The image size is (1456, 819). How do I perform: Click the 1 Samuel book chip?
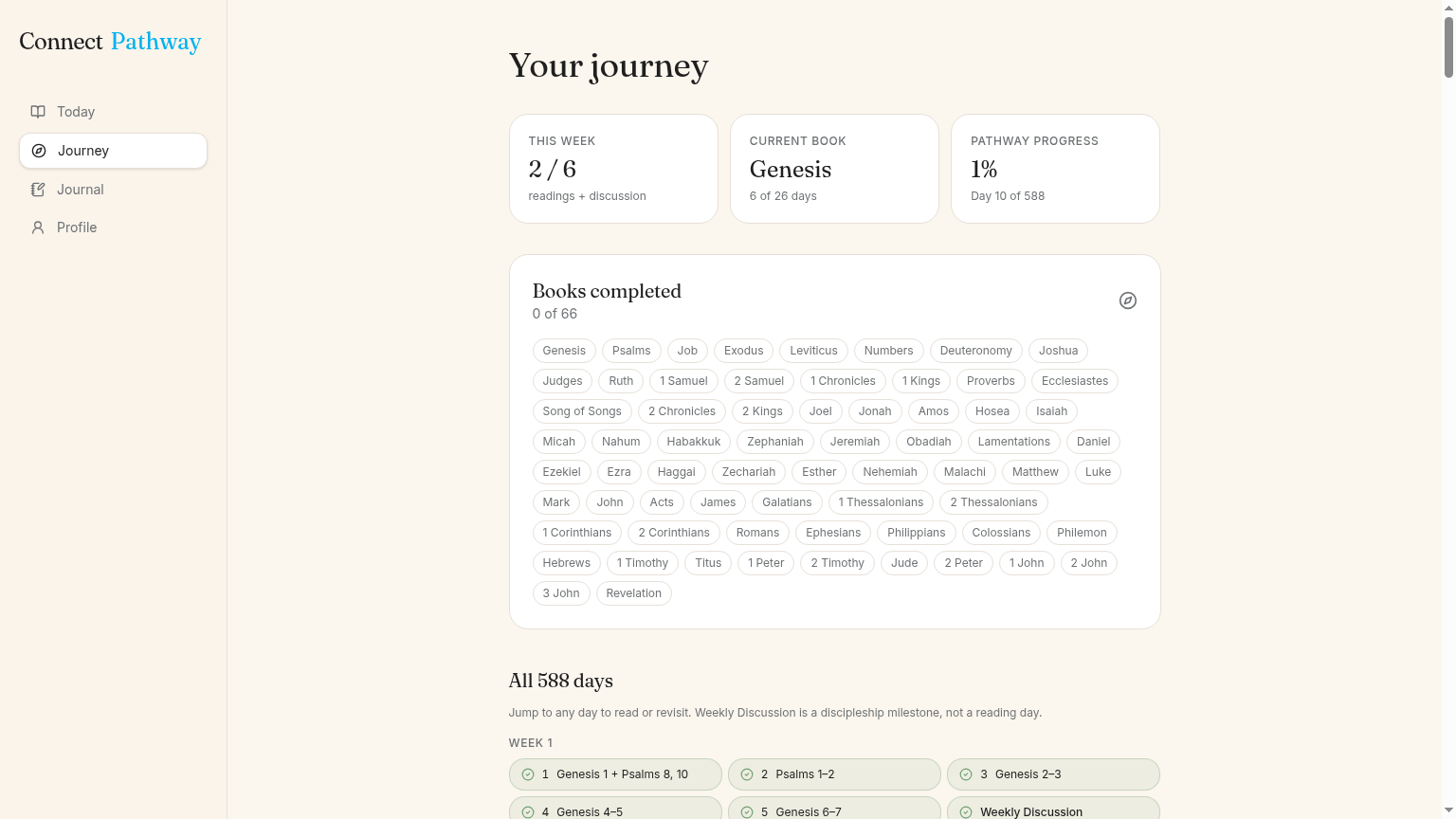[x=683, y=381]
